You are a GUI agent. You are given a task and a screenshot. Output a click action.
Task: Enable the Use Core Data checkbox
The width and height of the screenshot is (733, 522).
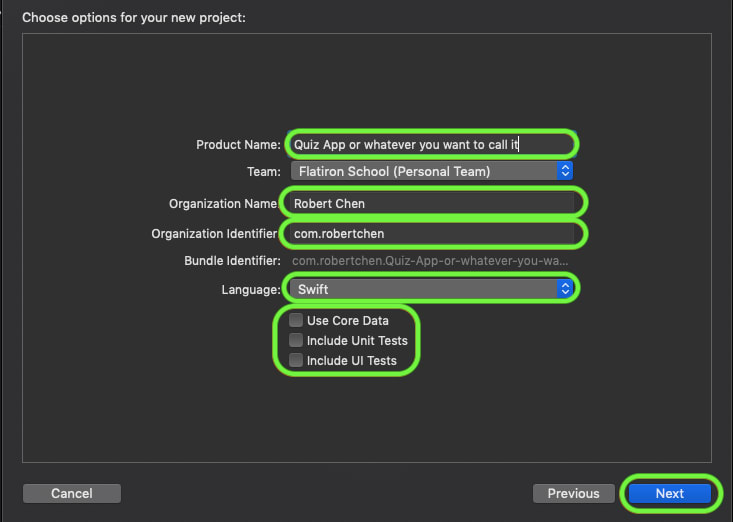pos(295,320)
